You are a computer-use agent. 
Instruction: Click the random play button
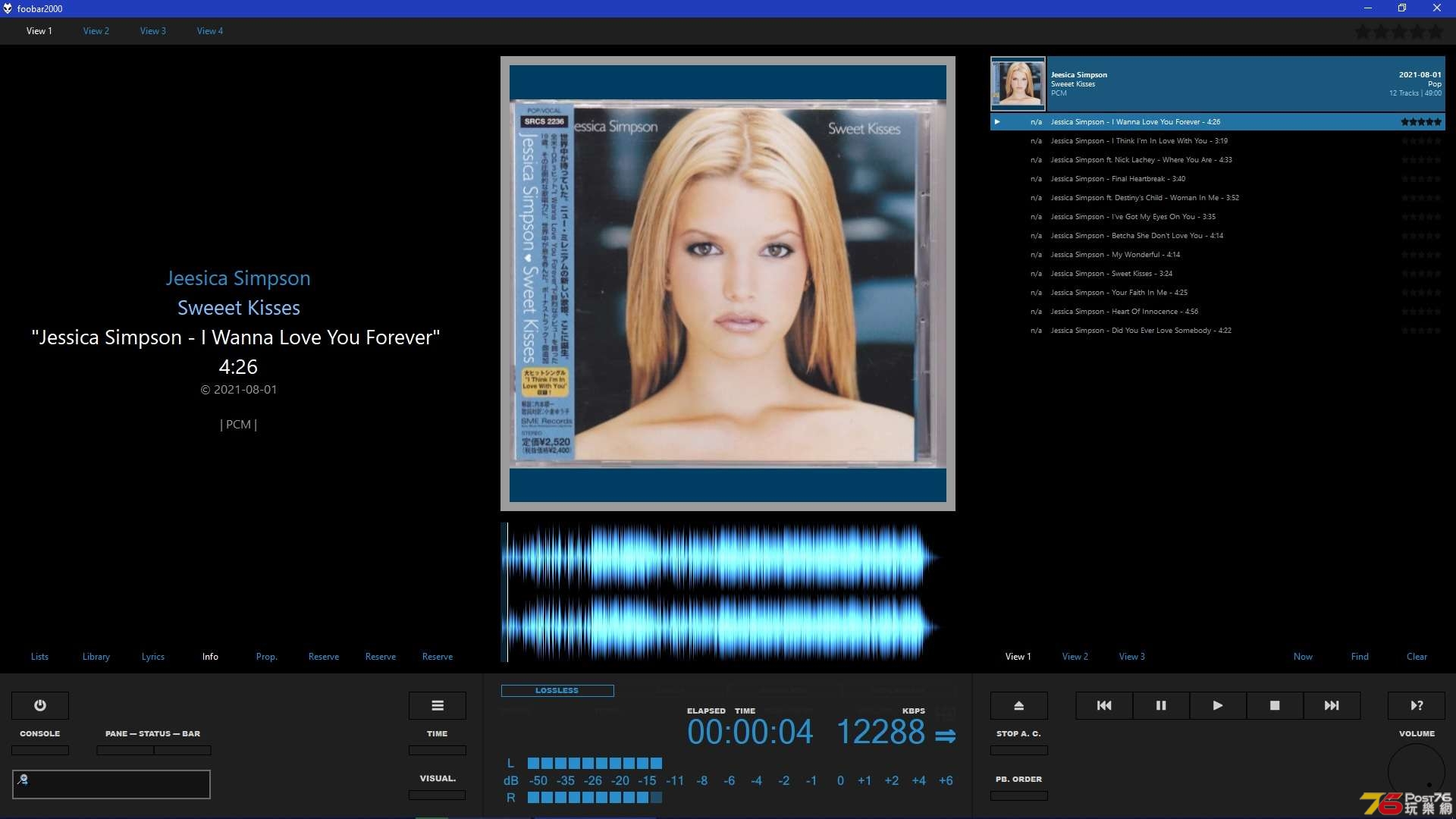(1417, 705)
